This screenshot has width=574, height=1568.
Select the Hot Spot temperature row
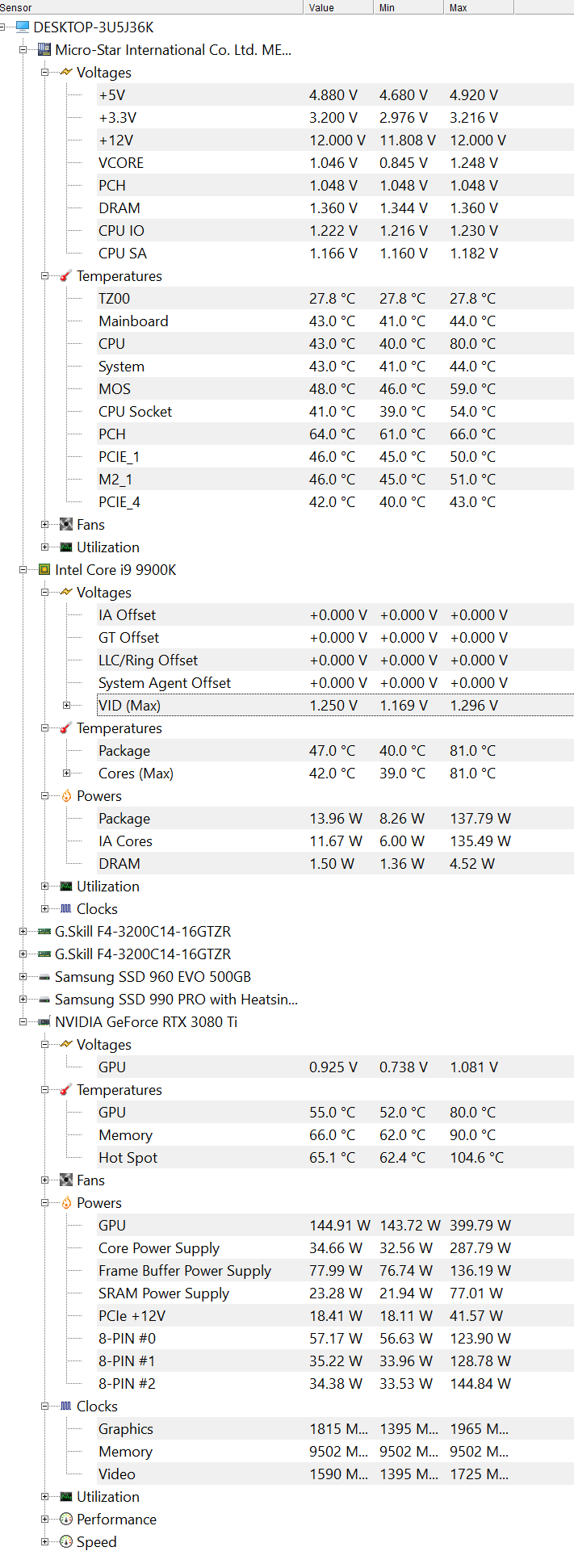[x=323, y=1157]
